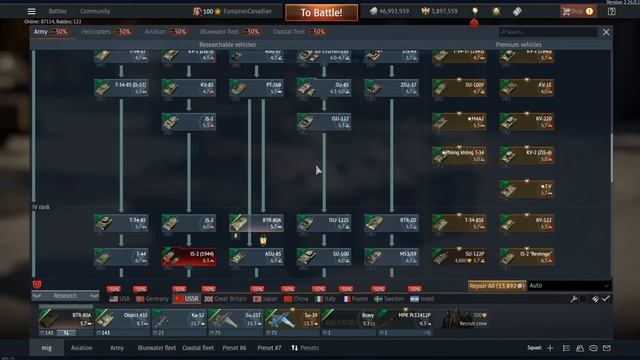
Task: Select the IS-2 (1944) highlighted tank
Action: [x=189, y=257]
